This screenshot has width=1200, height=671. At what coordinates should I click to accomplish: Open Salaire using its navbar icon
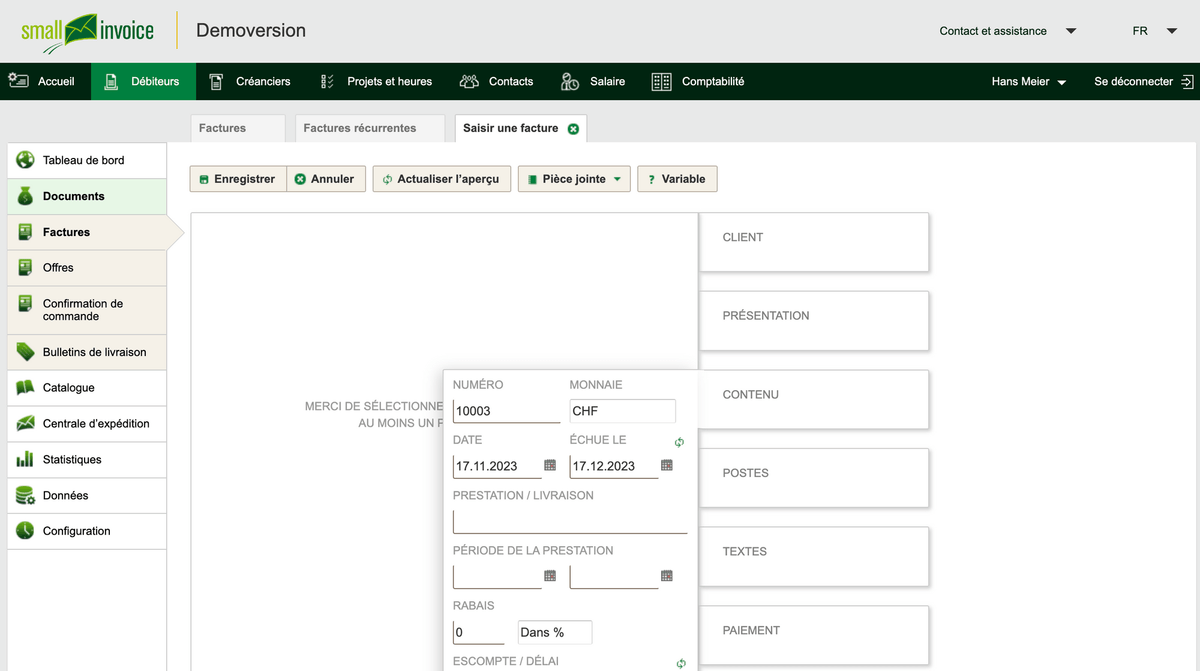point(570,81)
